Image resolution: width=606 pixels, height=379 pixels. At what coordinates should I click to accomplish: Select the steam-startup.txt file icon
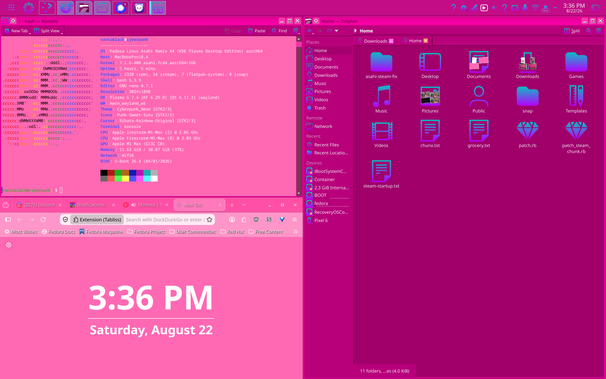[x=381, y=171]
